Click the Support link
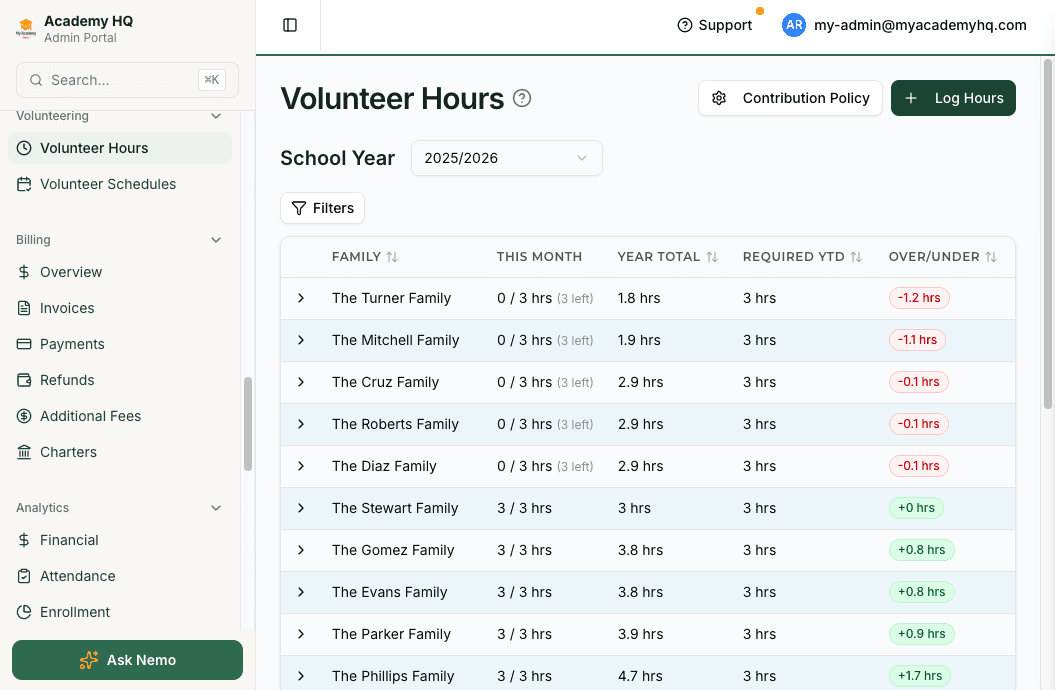The height and width of the screenshot is (690, 1055). click(714, 25)
